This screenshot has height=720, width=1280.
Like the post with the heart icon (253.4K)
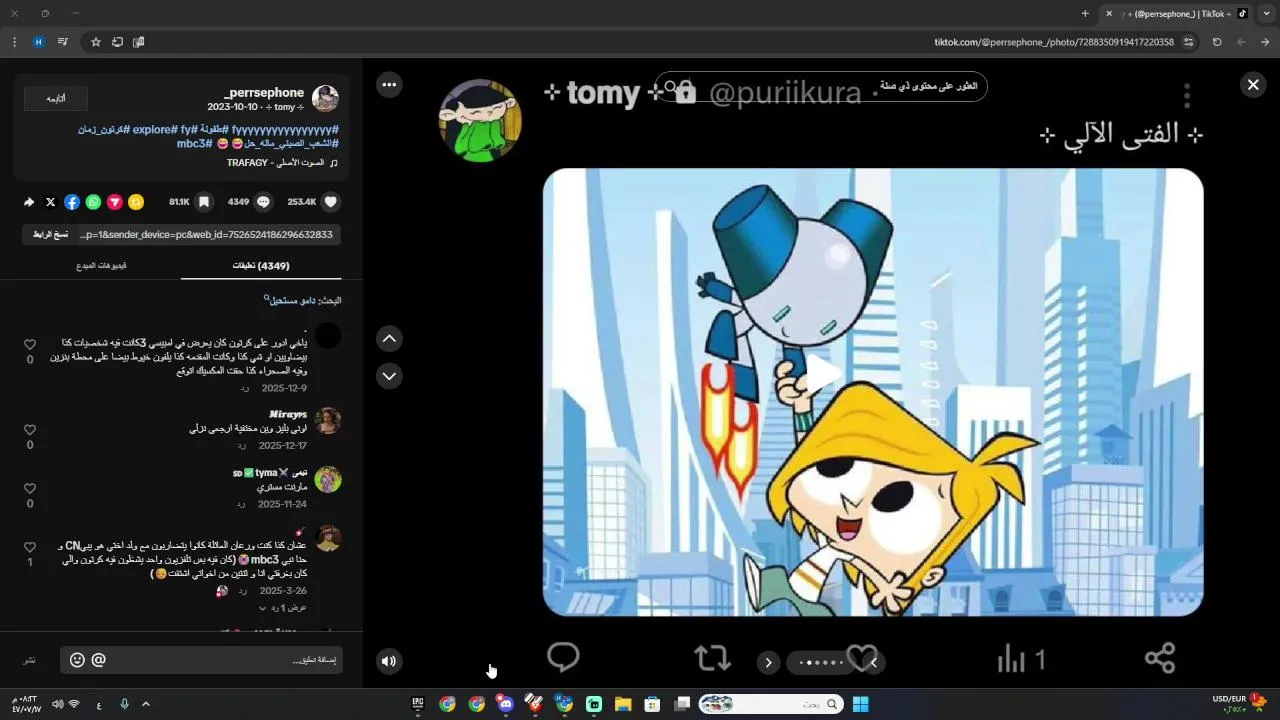(x=330, y=202)
